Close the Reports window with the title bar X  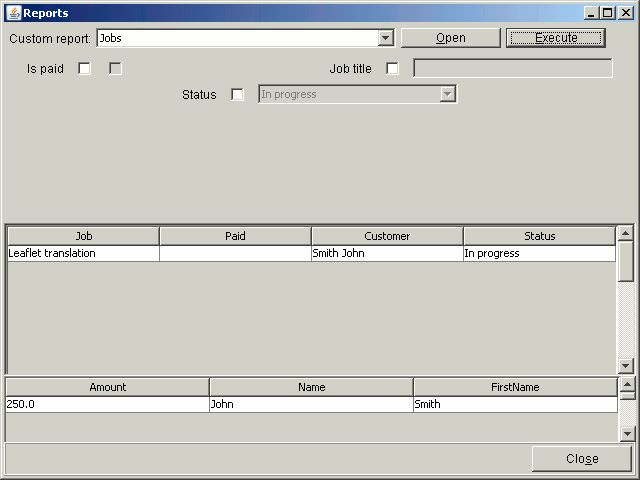(x=625, y=13)
